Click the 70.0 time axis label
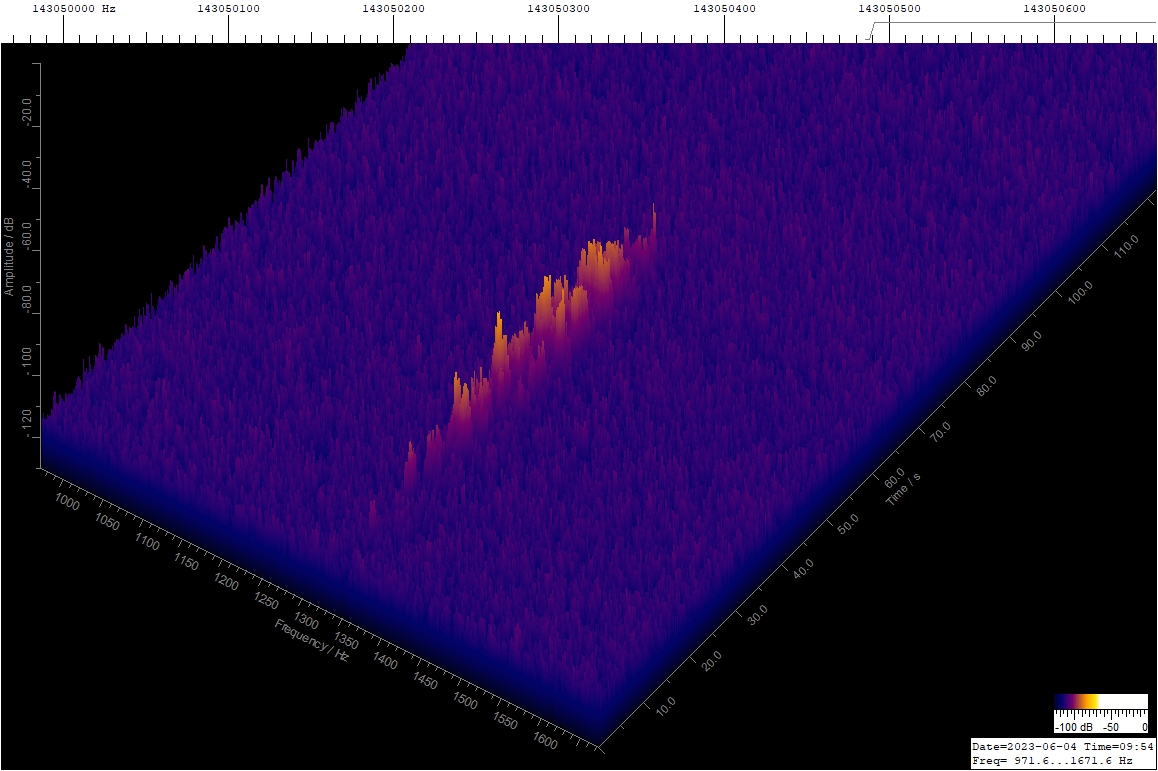 [940, 432]
